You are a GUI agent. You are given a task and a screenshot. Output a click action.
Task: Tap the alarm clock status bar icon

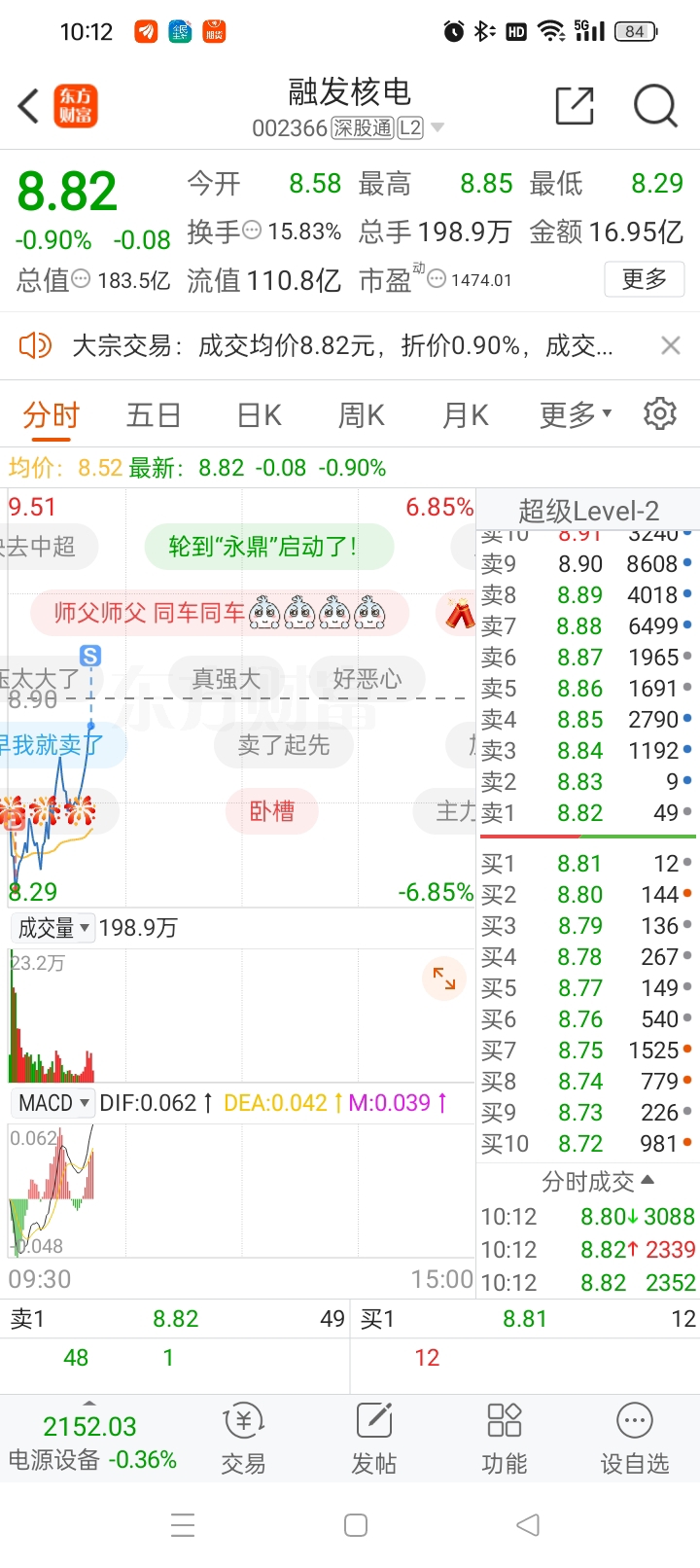(454, 32)
